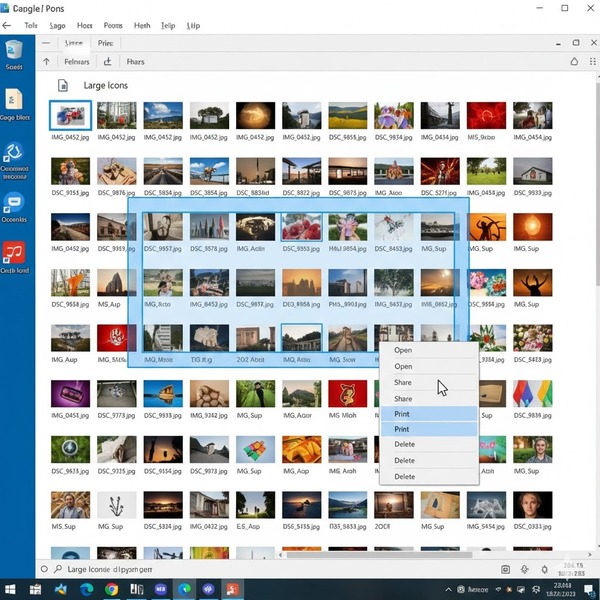
Task: Select the blue lake thumbnail DSC_9335.jpg
Action: 163,393
